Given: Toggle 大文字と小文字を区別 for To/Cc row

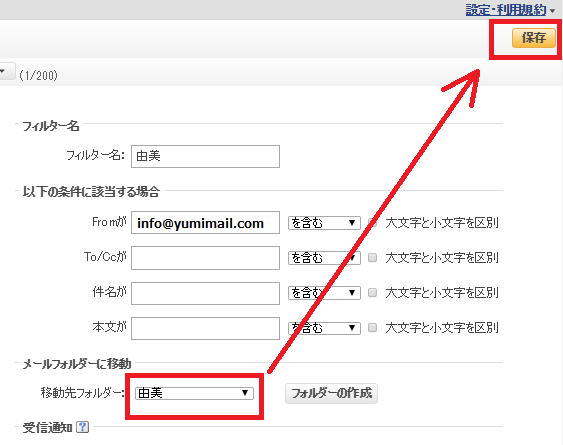Looking at the screenshot, I should point(373,258).
